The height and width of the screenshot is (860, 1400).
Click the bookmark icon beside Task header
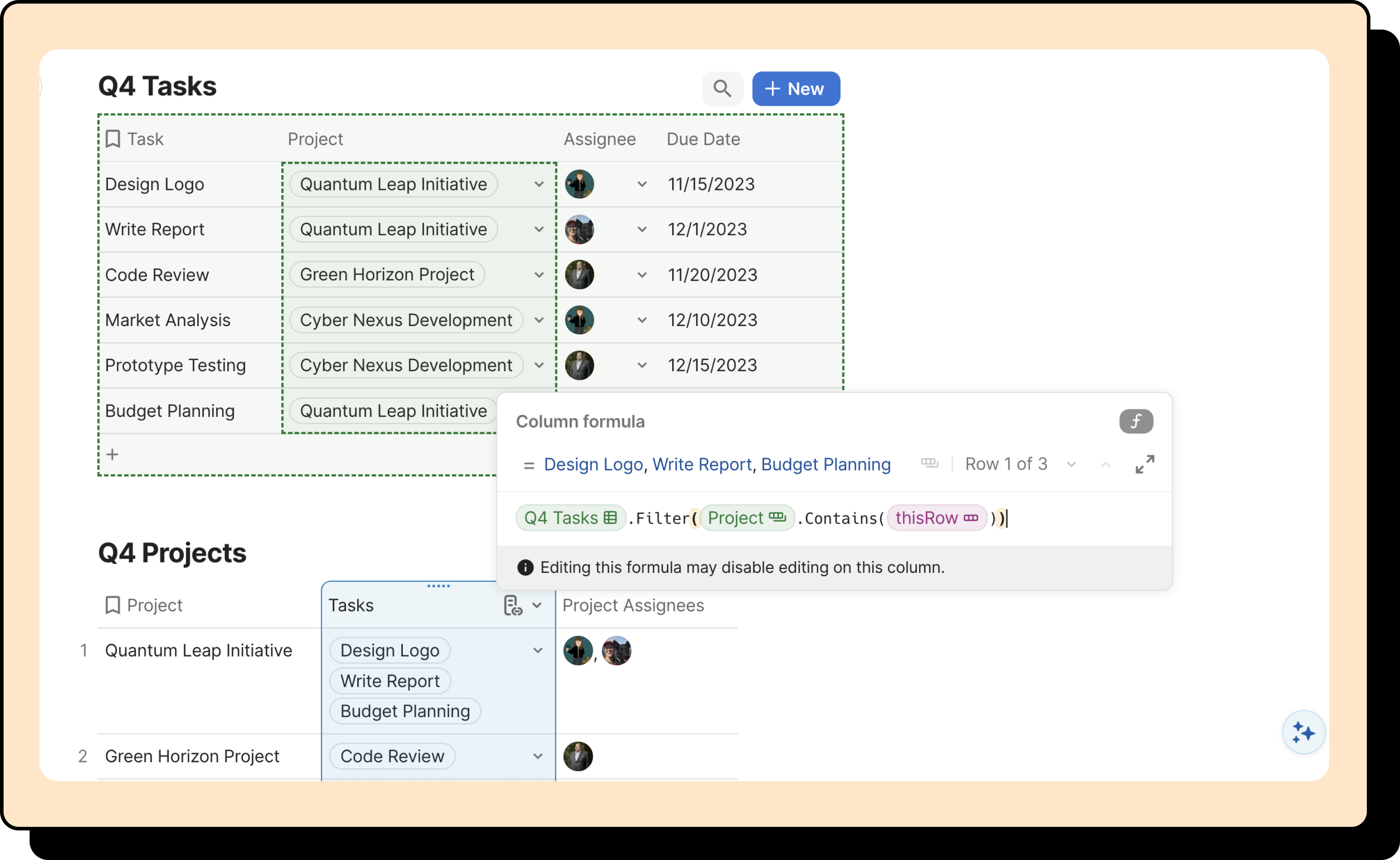point(113,139)
